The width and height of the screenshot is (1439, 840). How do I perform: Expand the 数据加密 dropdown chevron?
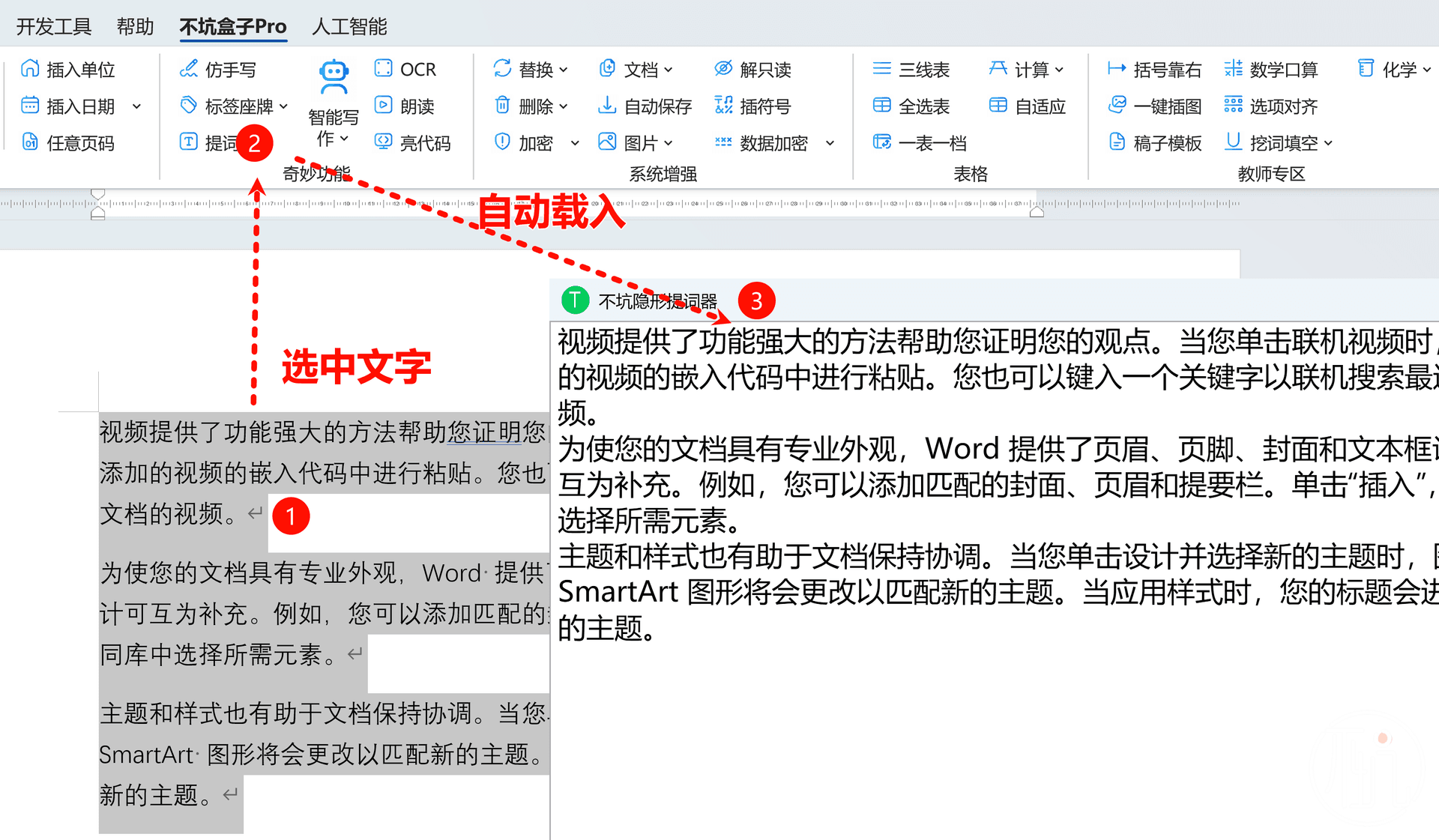830,143
